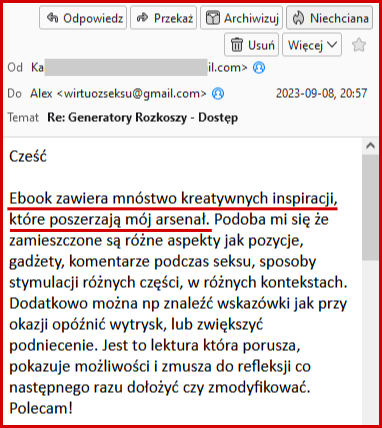The width and height of the screenshot is (382, 428).
Task: Click the greeting text Cześć
Action: click(28, 156)
